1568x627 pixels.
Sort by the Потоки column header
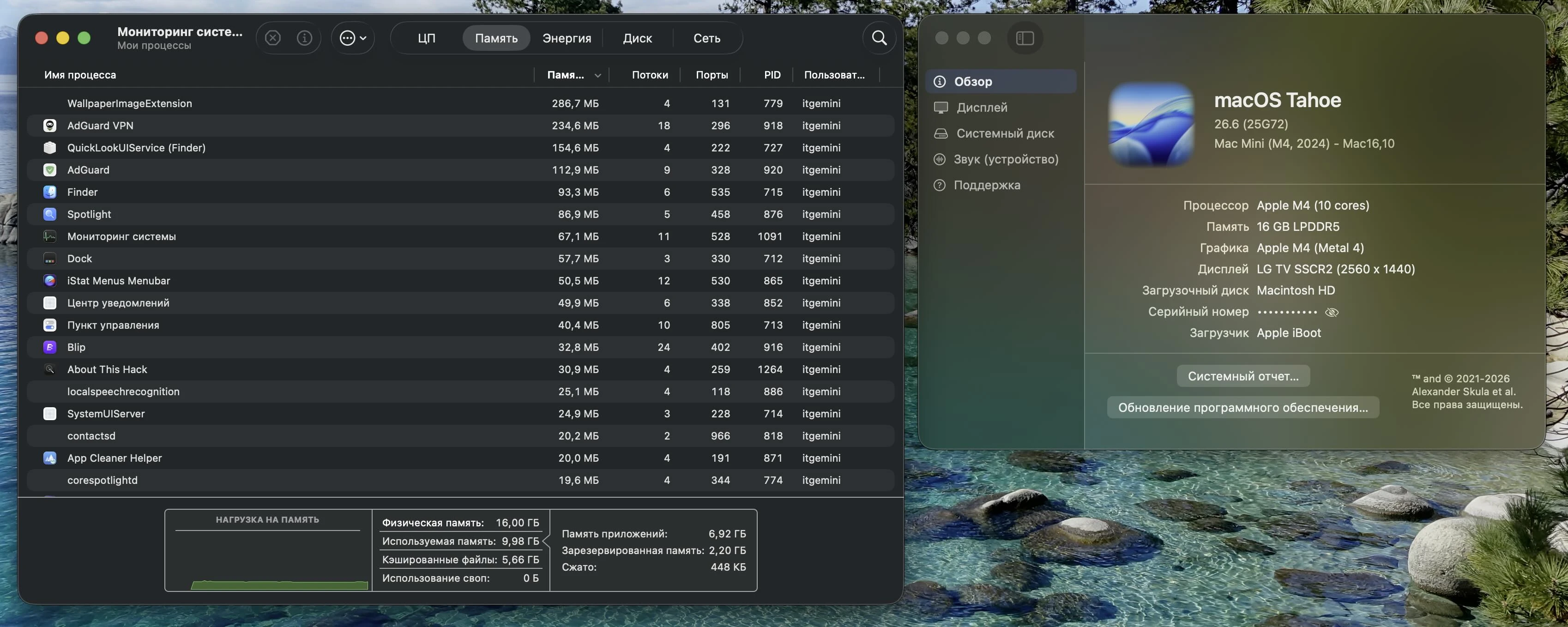coord(650,75)
